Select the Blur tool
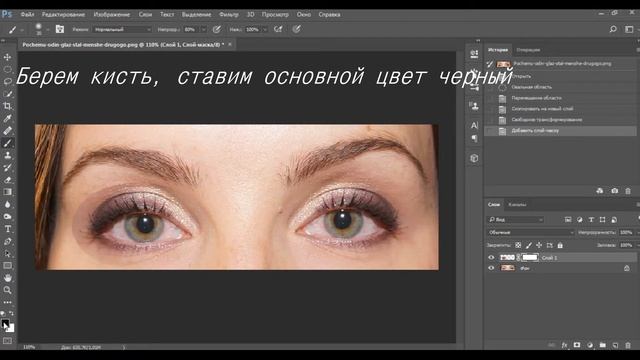Viewport: 640px width, 360px height. 7,204
